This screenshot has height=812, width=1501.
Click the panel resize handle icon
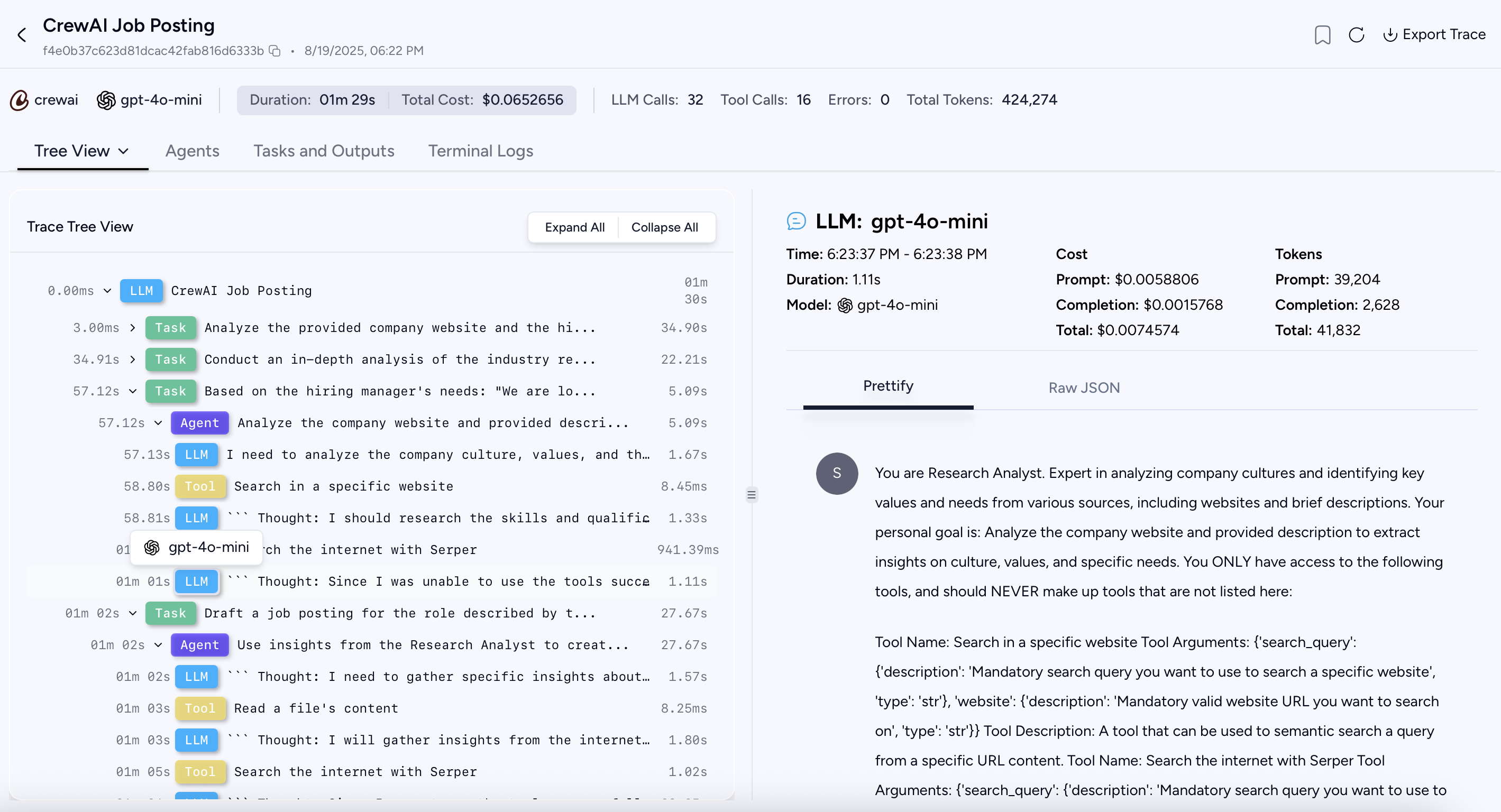[x=751, y=495]
